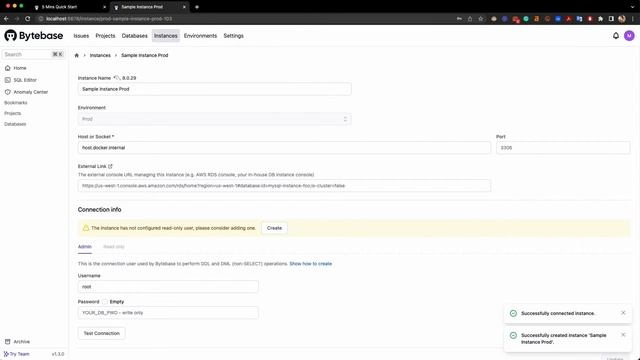
Task: Click the Username field containing root
Action: click(168, 287)
